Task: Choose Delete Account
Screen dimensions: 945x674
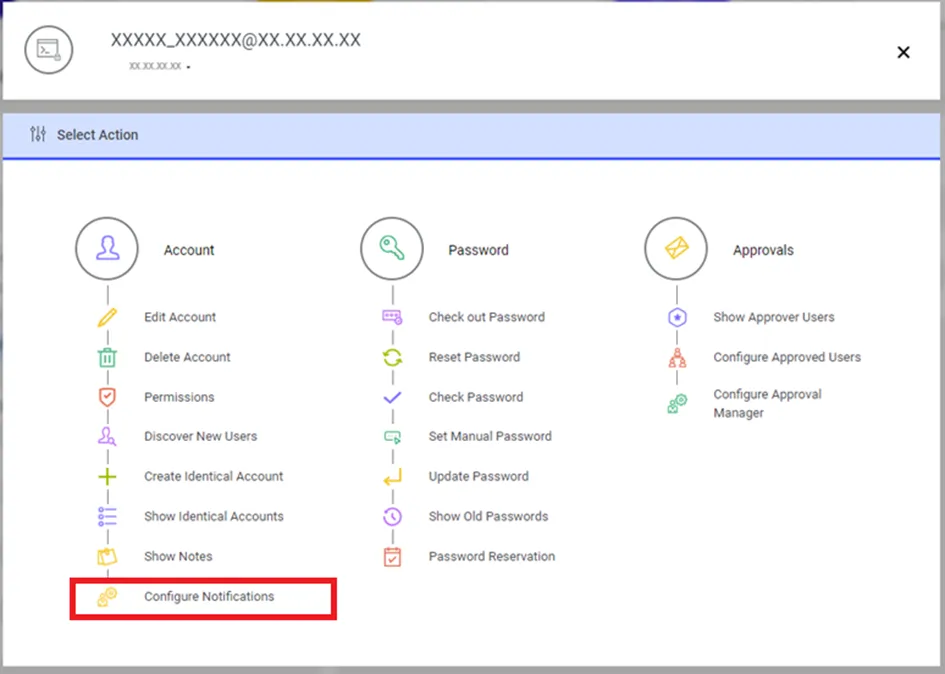Action: tap(187, 357)
